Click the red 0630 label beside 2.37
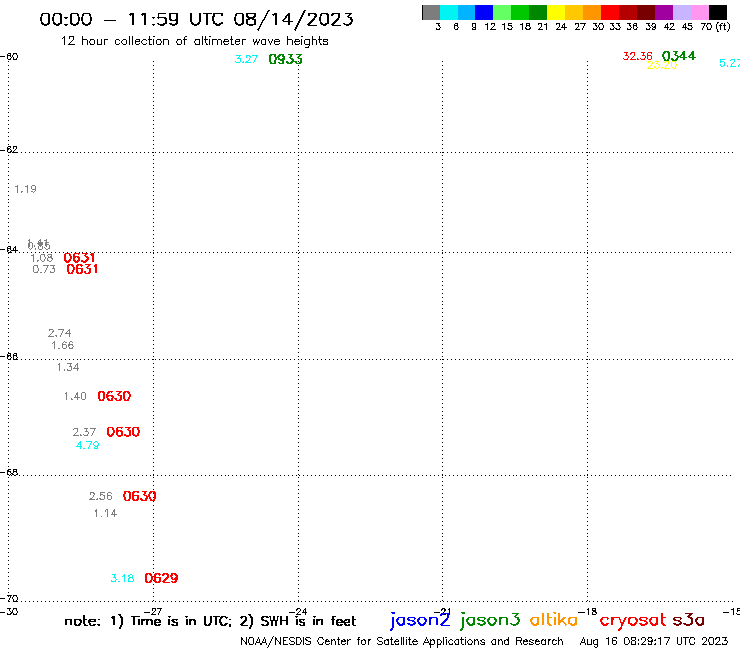This screenshot has height=650, width=740. click(123, 432)
